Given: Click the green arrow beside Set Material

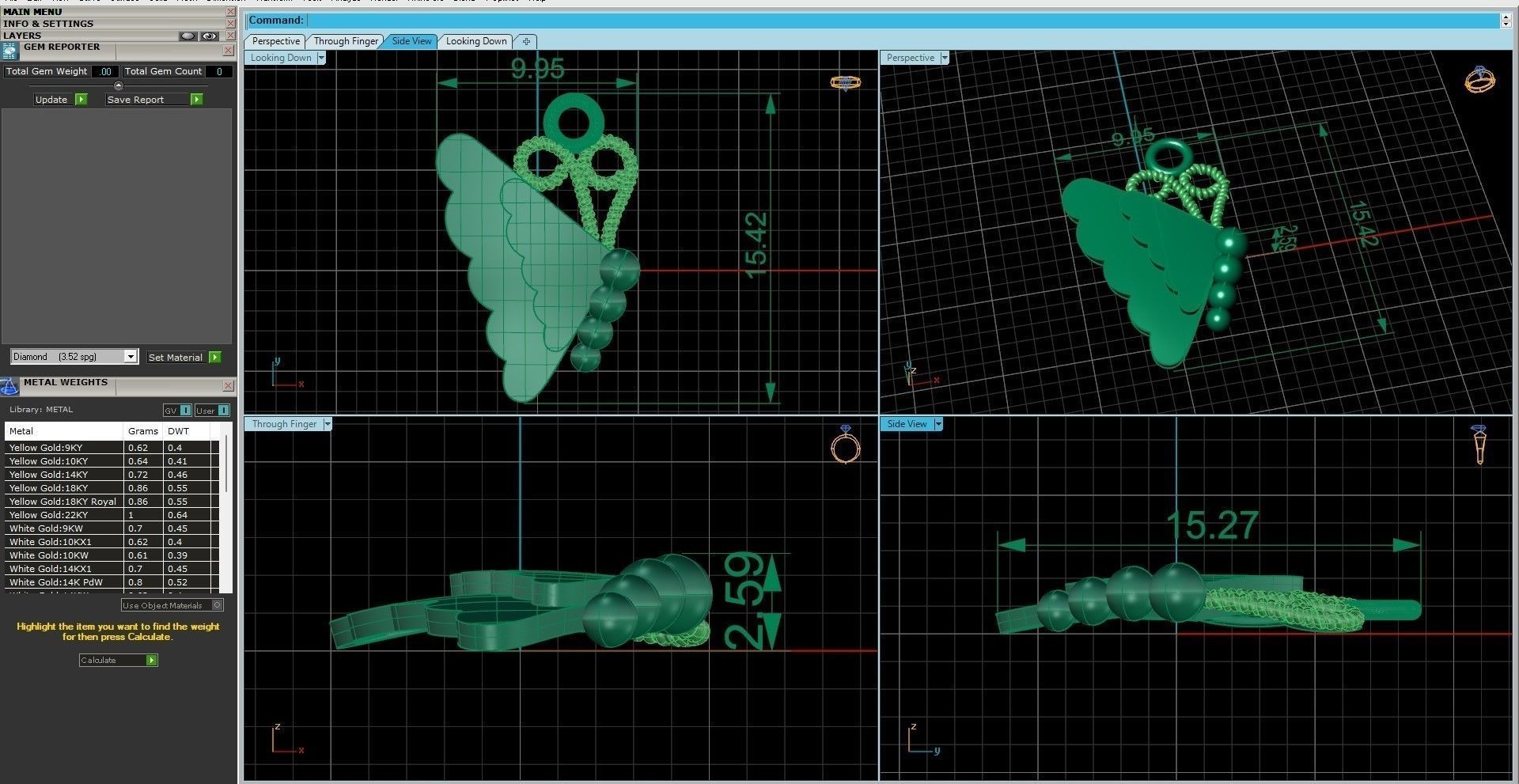Looking at the screenshot, I should [x=214, y=358].
